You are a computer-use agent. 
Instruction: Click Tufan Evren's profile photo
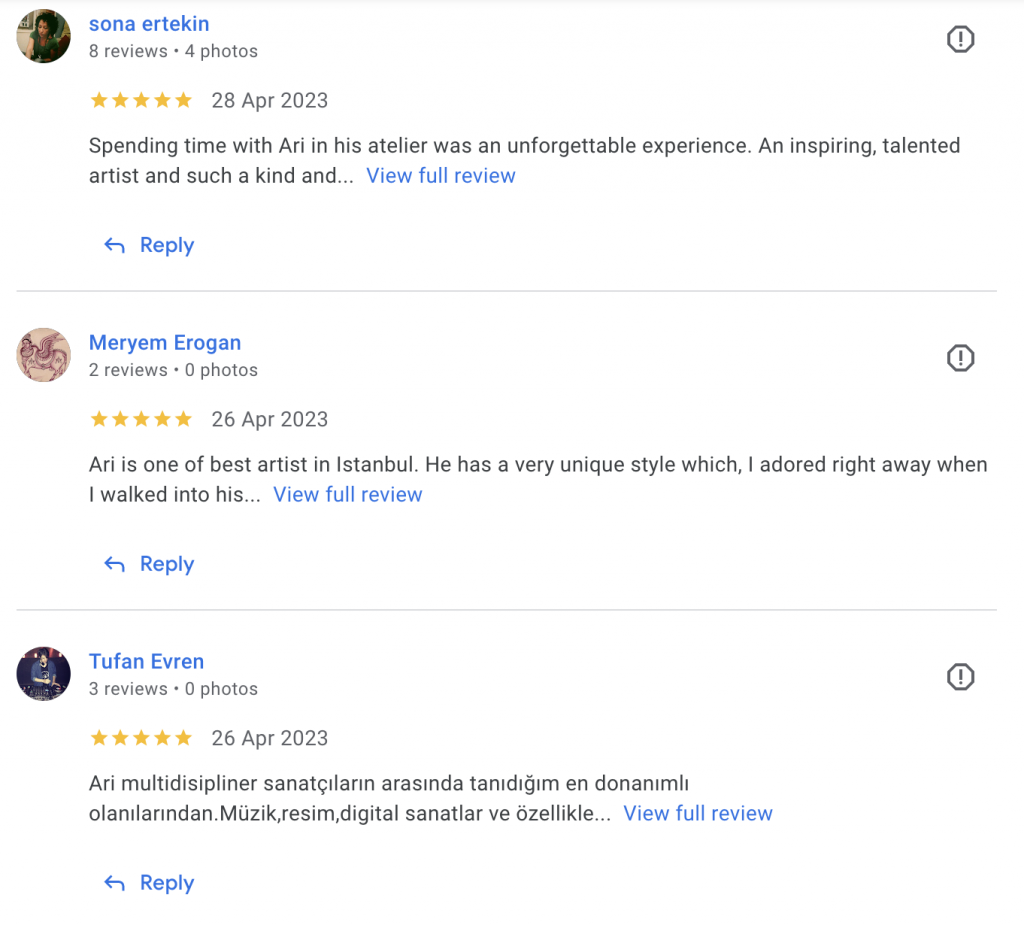coord(44,674)
